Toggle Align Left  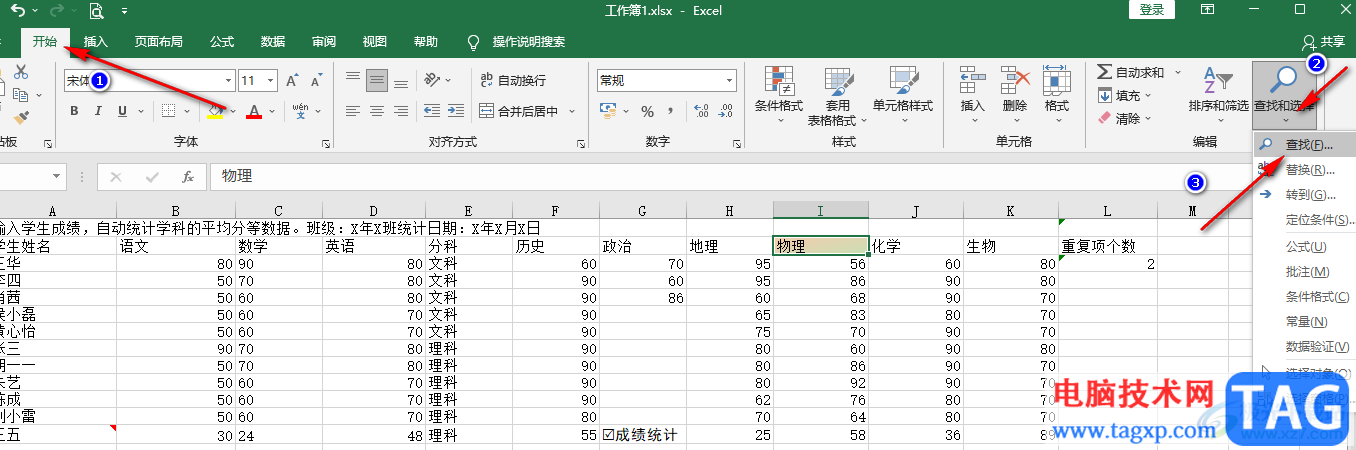(352, 111)
